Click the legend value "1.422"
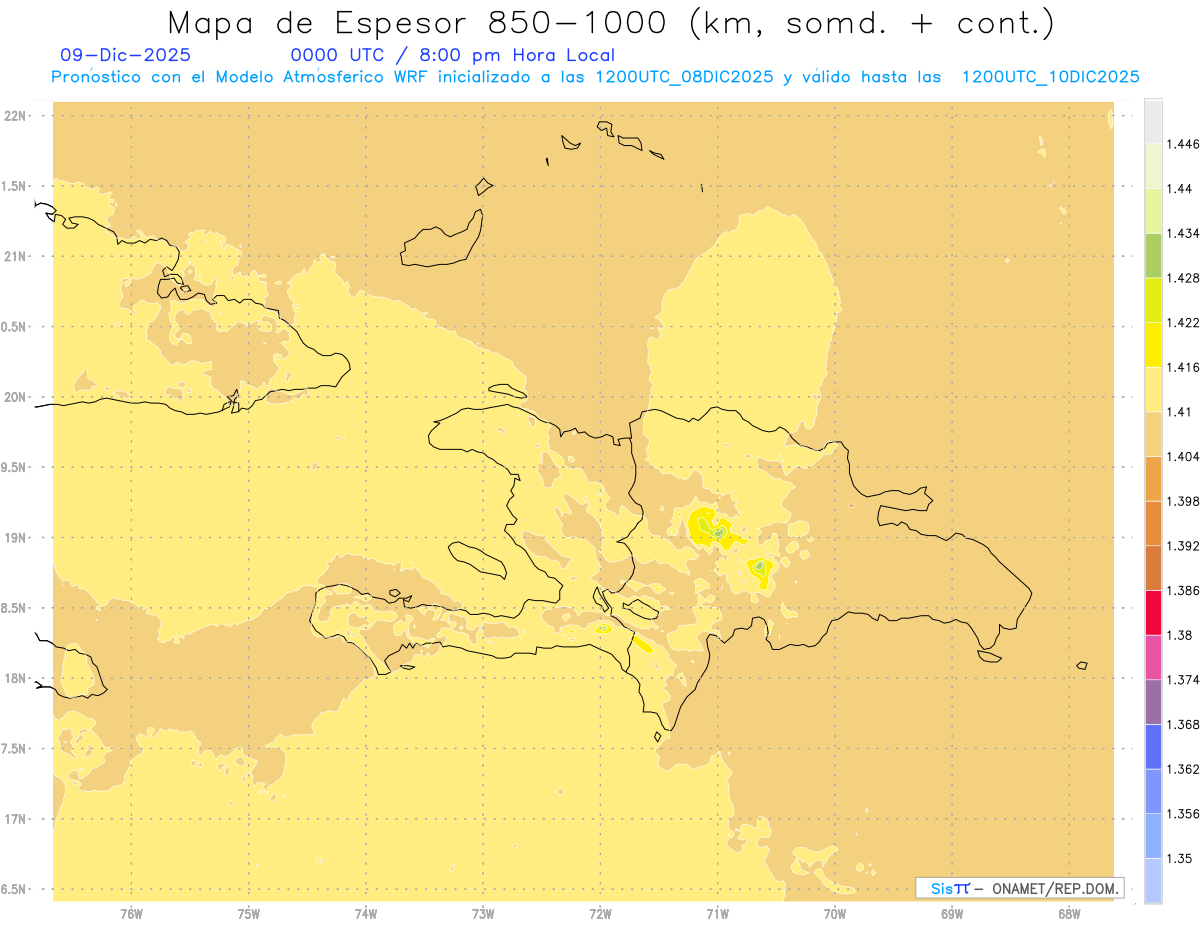This screenshot has width=1200, height=927. pos(1183,323)
